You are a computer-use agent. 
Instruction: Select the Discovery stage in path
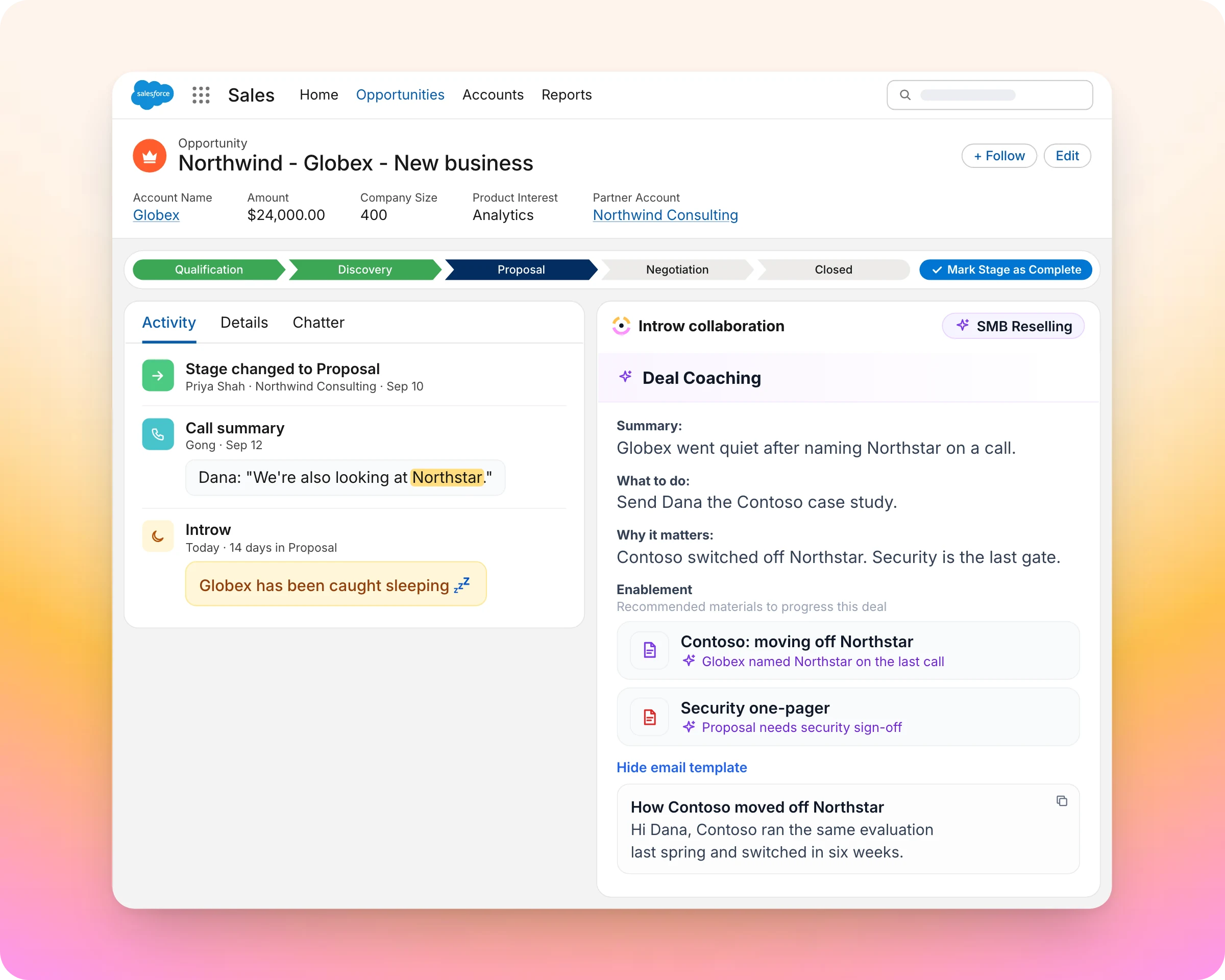point(365,270)
